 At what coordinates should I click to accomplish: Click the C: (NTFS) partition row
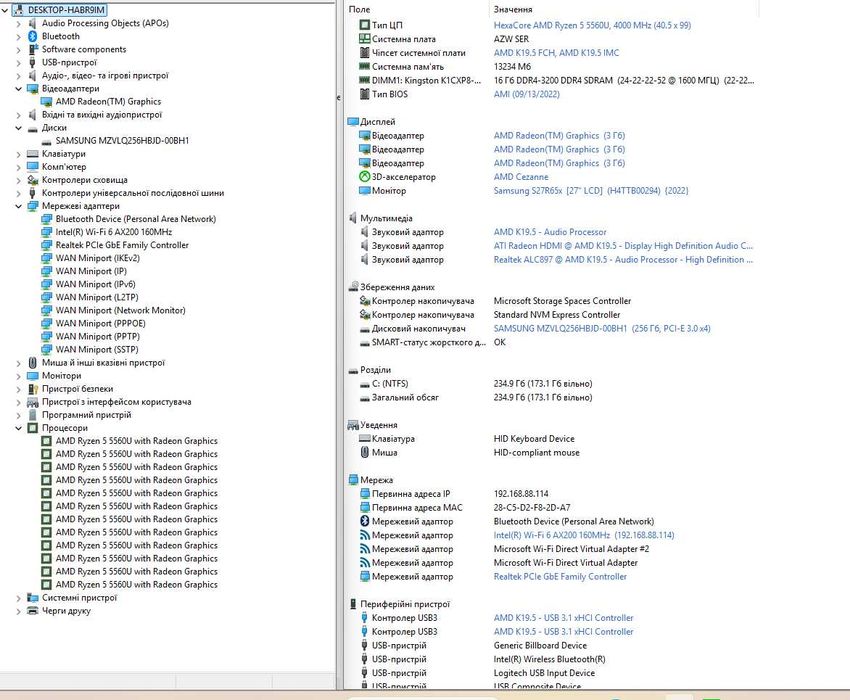pyautogui.click(x=550, y=383)
